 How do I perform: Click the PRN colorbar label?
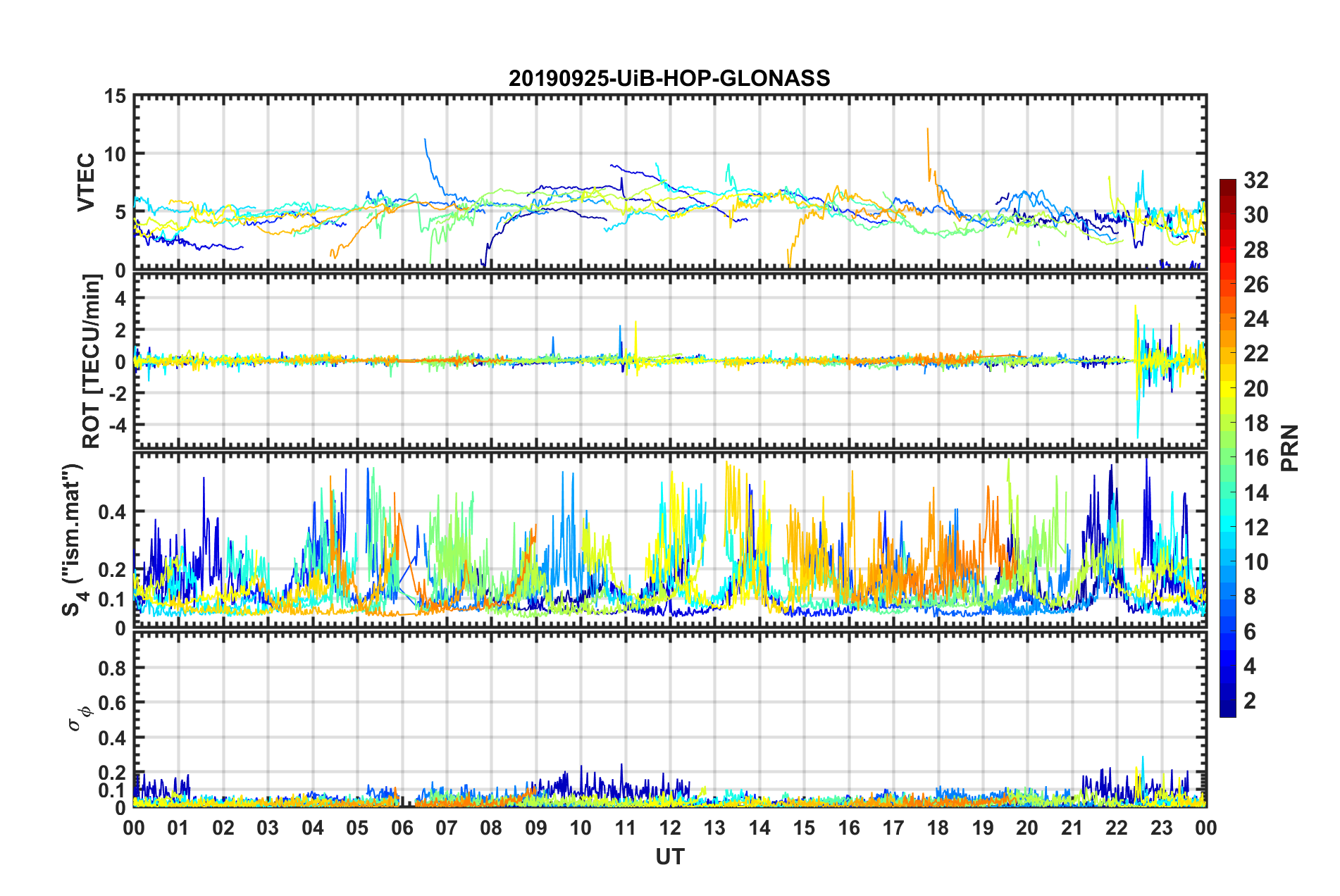tap(1290, 448)
